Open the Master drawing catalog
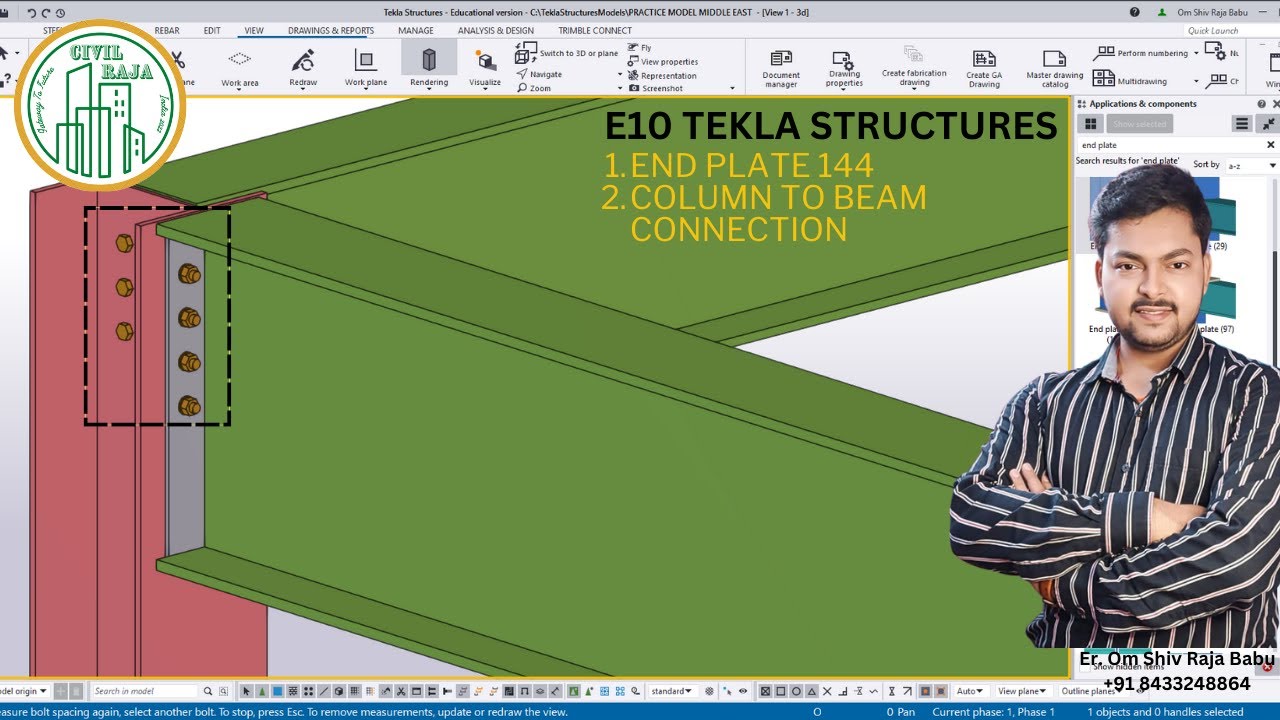Viewport: 1280px width, 720px height. click(1054, 67)
